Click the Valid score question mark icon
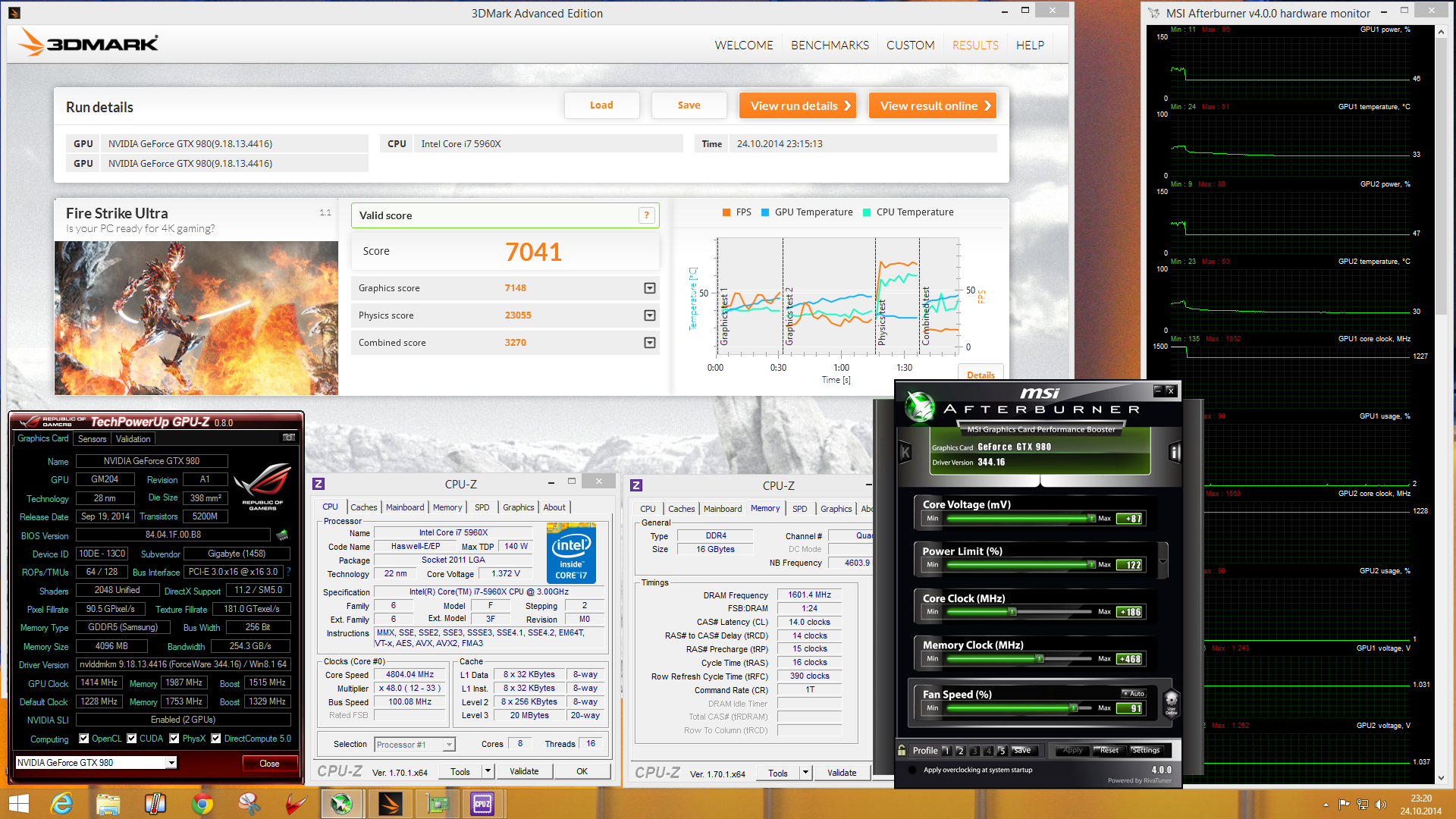 tap(646, 215)
